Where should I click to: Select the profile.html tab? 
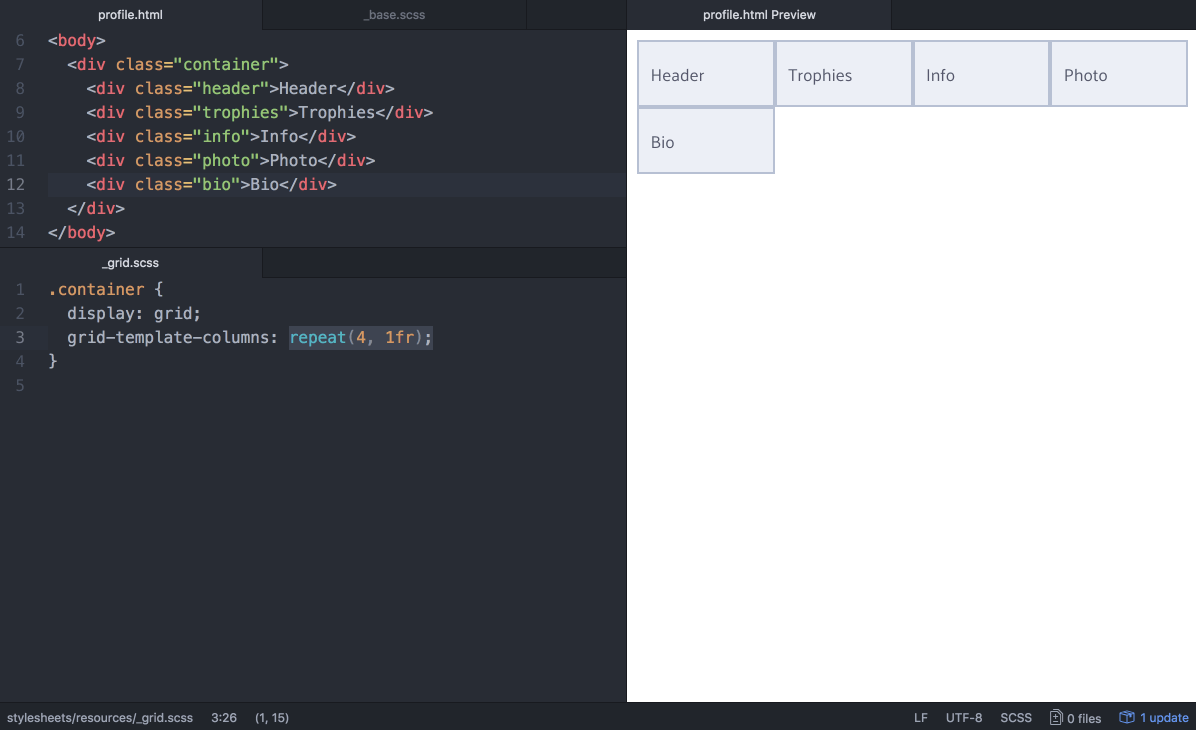[x=130, y=15]
